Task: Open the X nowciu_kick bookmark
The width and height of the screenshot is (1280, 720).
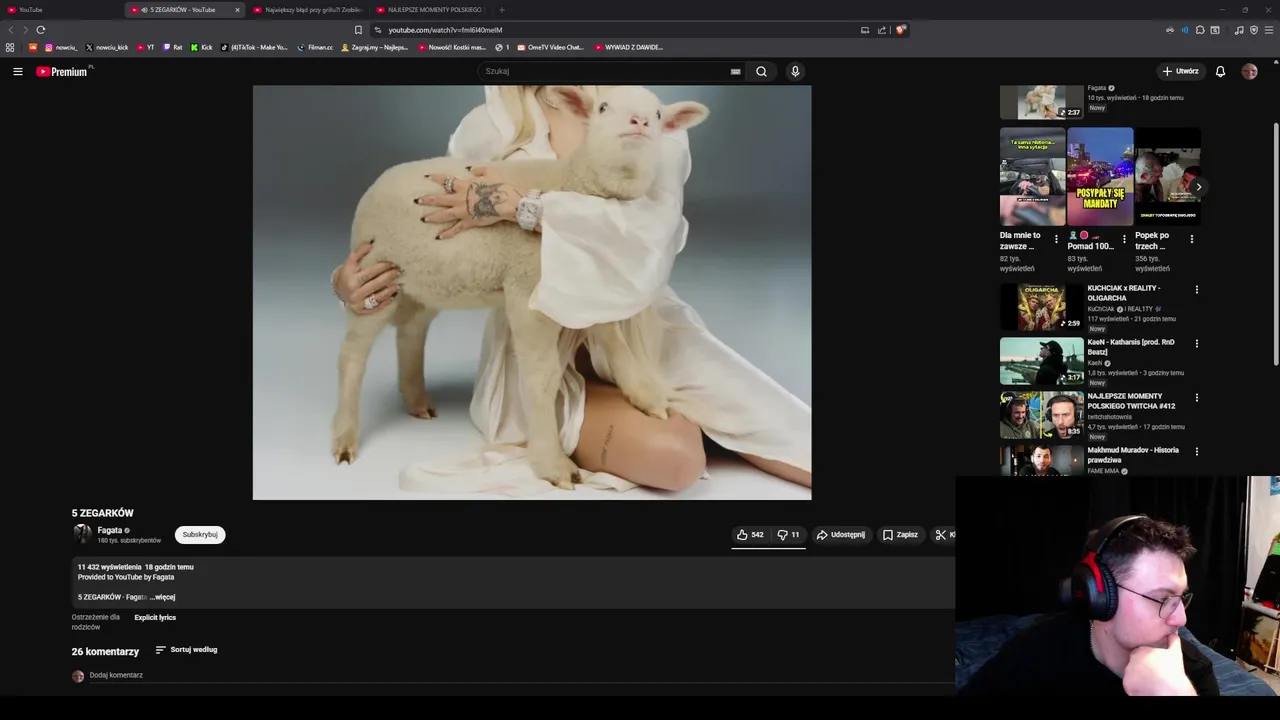Action: (107, 47)
